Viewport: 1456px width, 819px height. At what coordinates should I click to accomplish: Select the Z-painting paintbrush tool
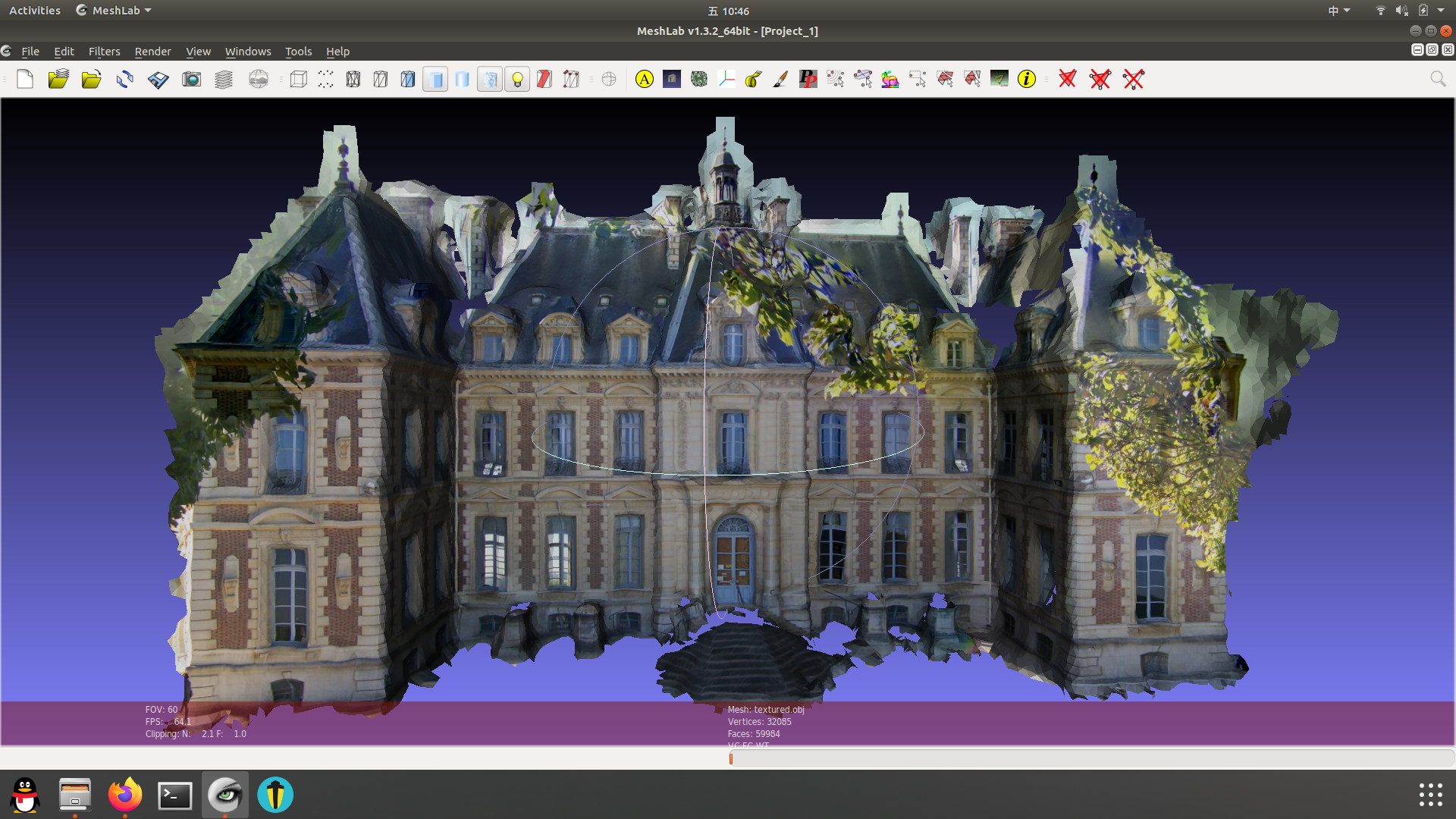pos(781,79)
